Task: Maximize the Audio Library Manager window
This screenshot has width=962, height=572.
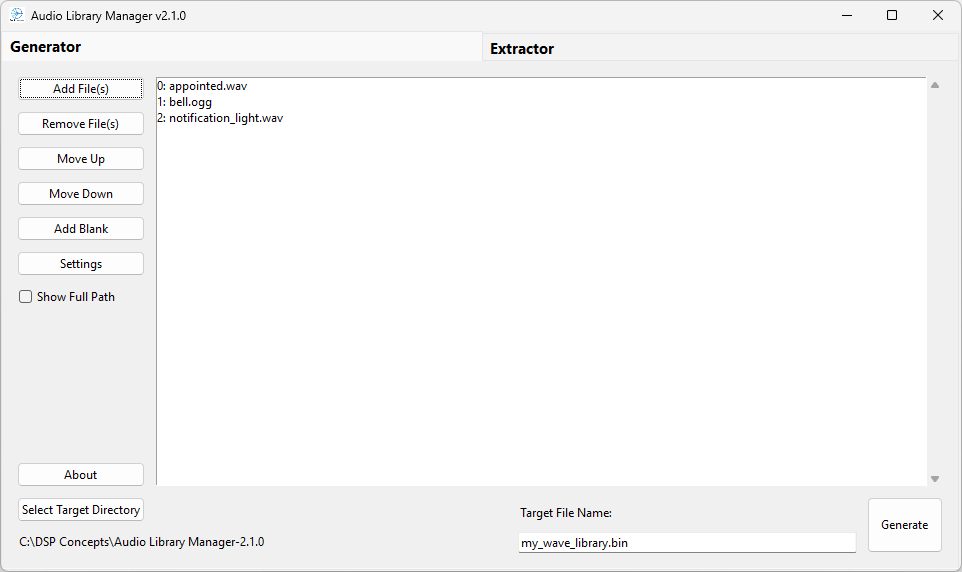Action: [x=892, y=16]
